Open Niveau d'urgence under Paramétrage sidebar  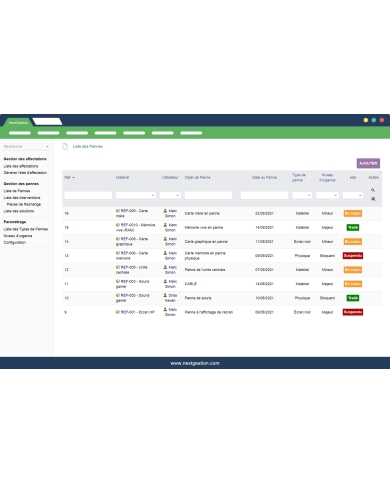[x=18, y=236]
